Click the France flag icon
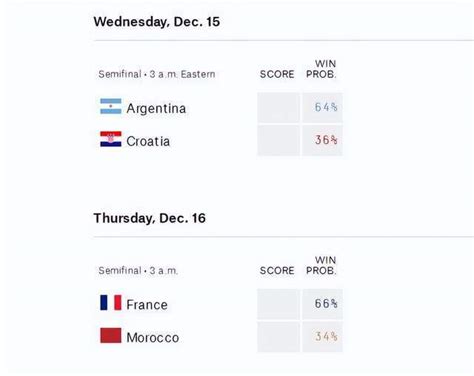The width and height of the screenshot is (474, 376). [x=111, y=302]
